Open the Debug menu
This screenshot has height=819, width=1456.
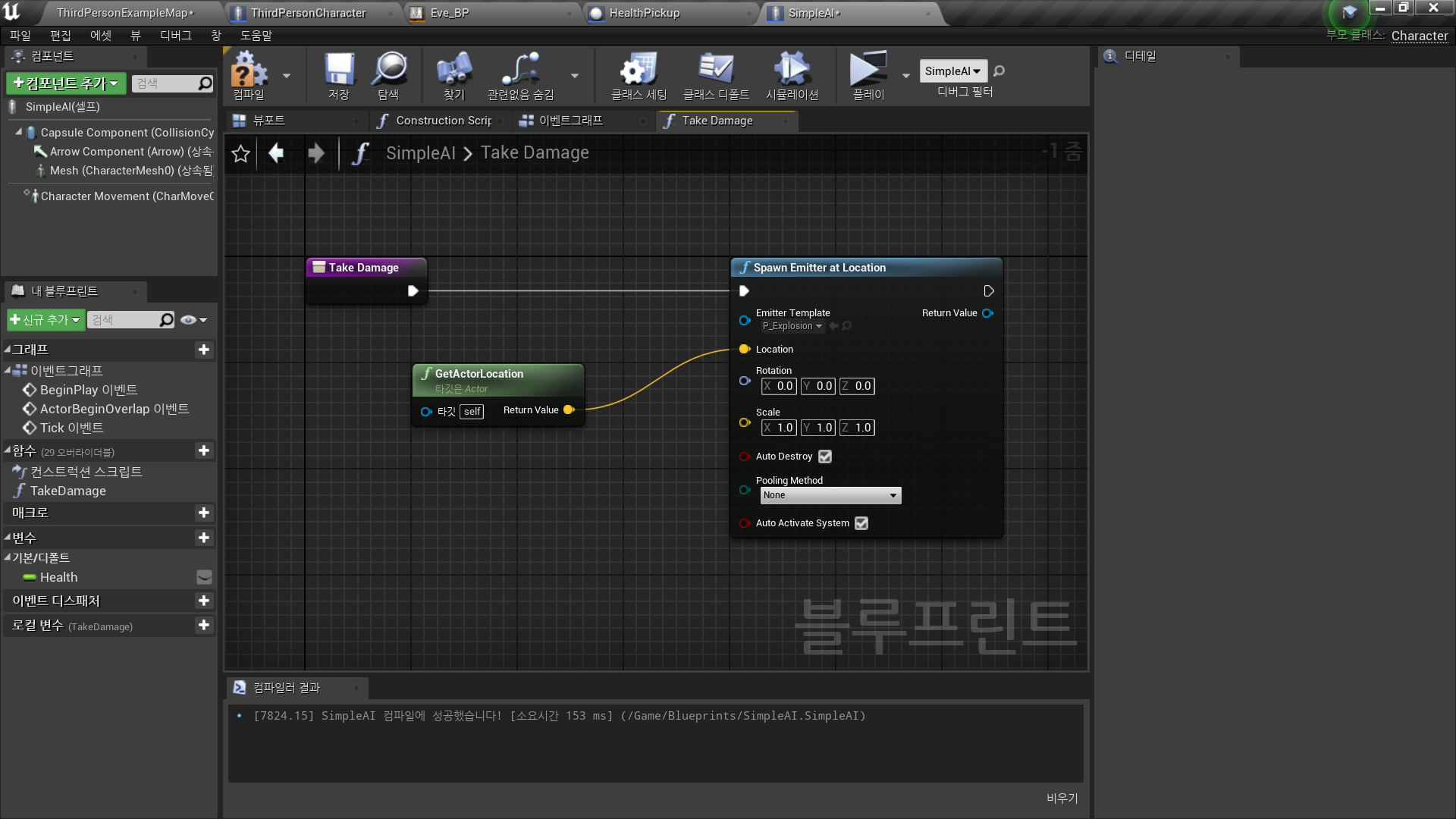pyautogui.click(x=175, y=36)
